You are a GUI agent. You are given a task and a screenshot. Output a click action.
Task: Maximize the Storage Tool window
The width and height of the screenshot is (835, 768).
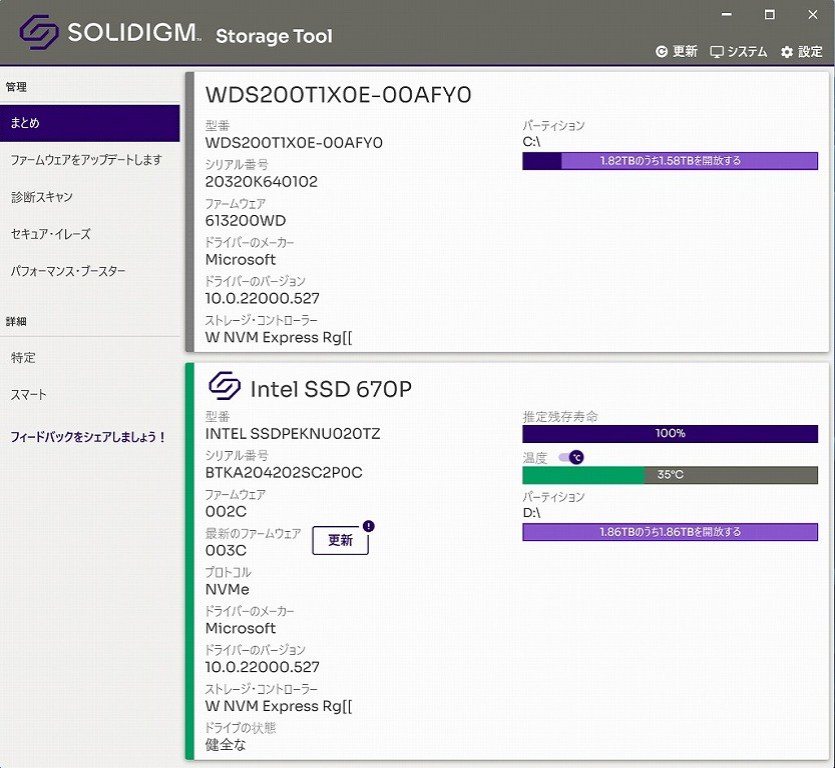coord(769,14)
